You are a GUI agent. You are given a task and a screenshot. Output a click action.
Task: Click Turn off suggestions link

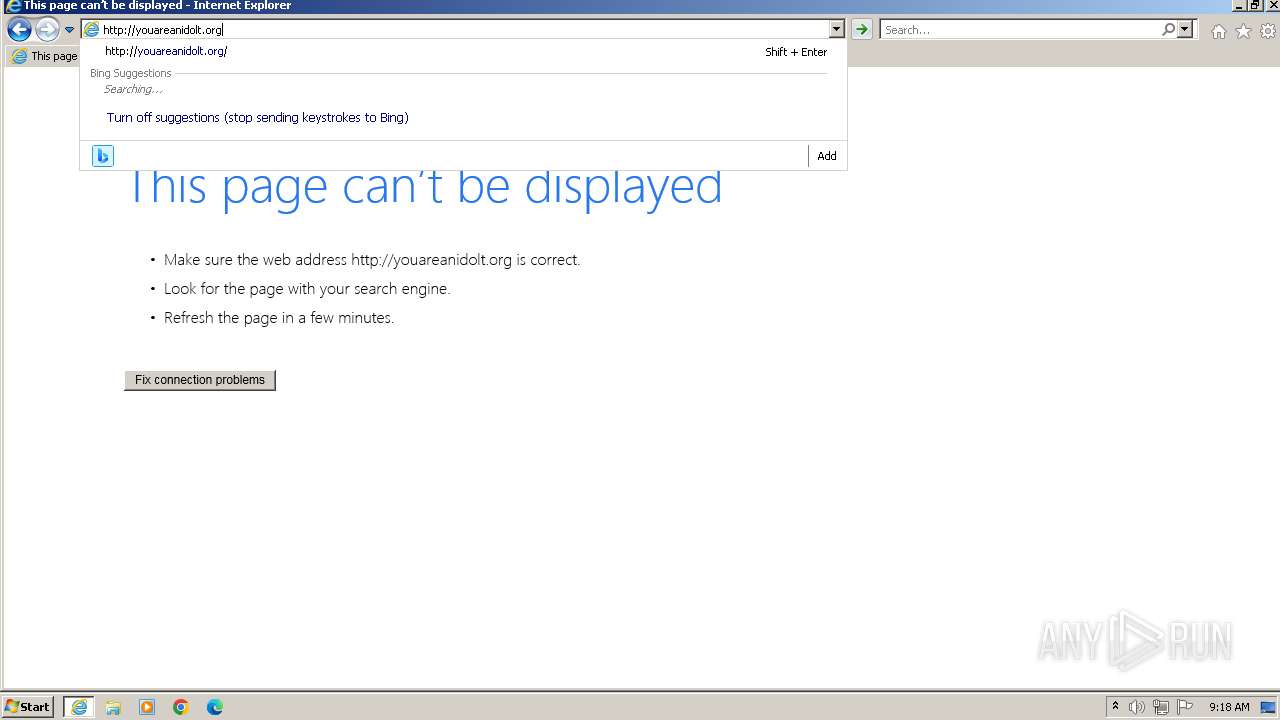pyautogui.click(x=258, y=117)
